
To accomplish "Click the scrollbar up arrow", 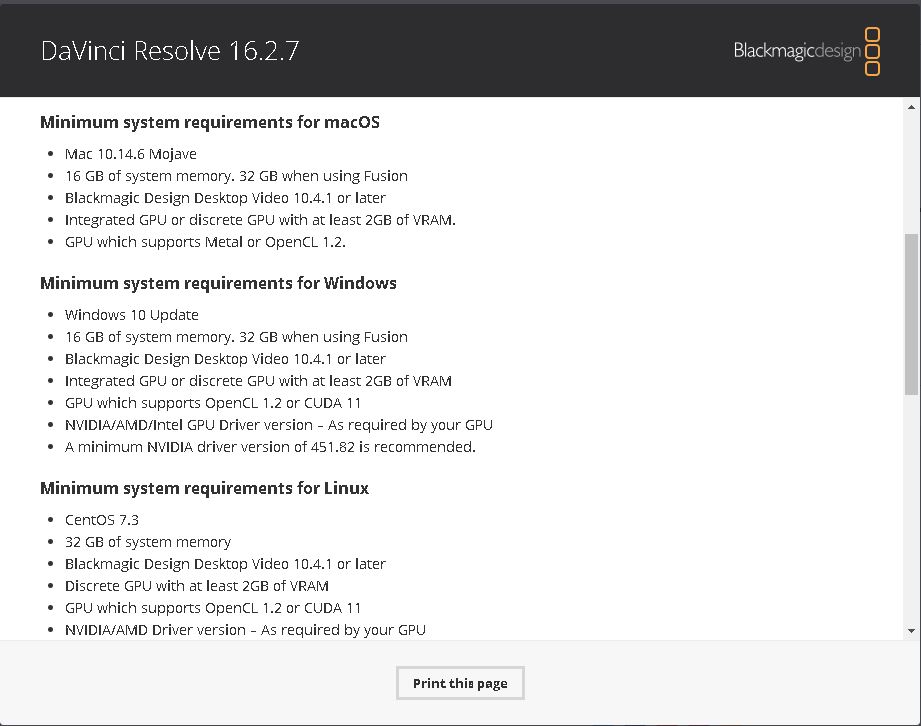I will (x=911, y=107).
